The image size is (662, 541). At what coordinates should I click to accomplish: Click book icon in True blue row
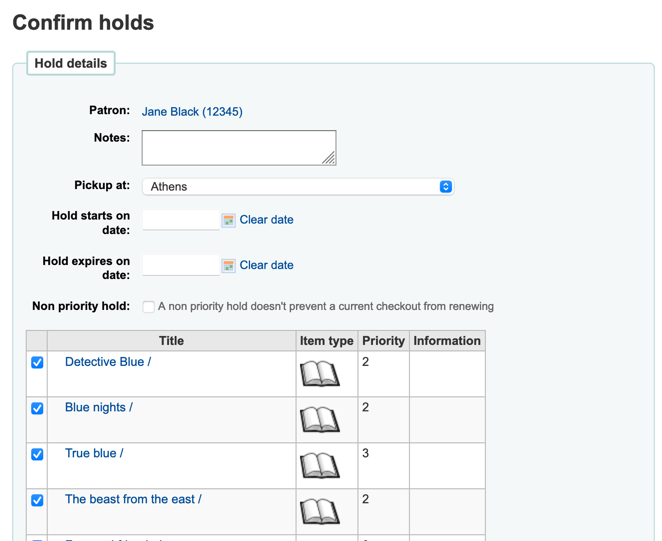click(320, 466)
